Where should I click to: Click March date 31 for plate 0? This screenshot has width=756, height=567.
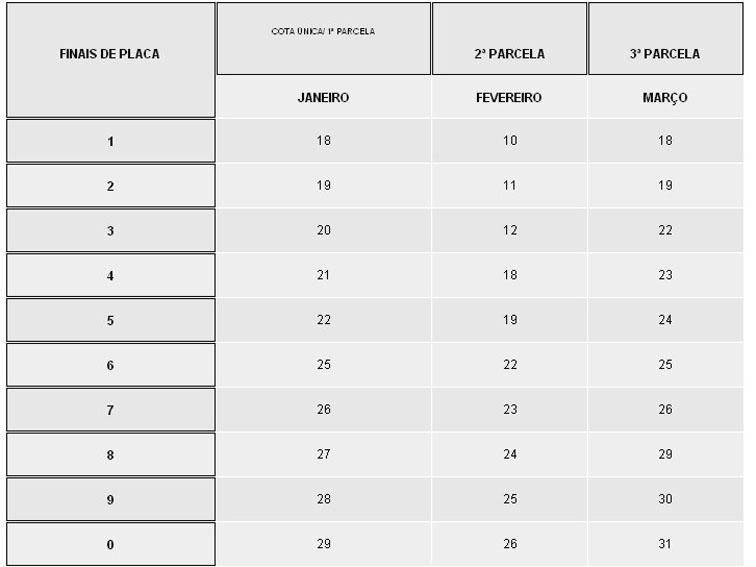click(665, 543)
